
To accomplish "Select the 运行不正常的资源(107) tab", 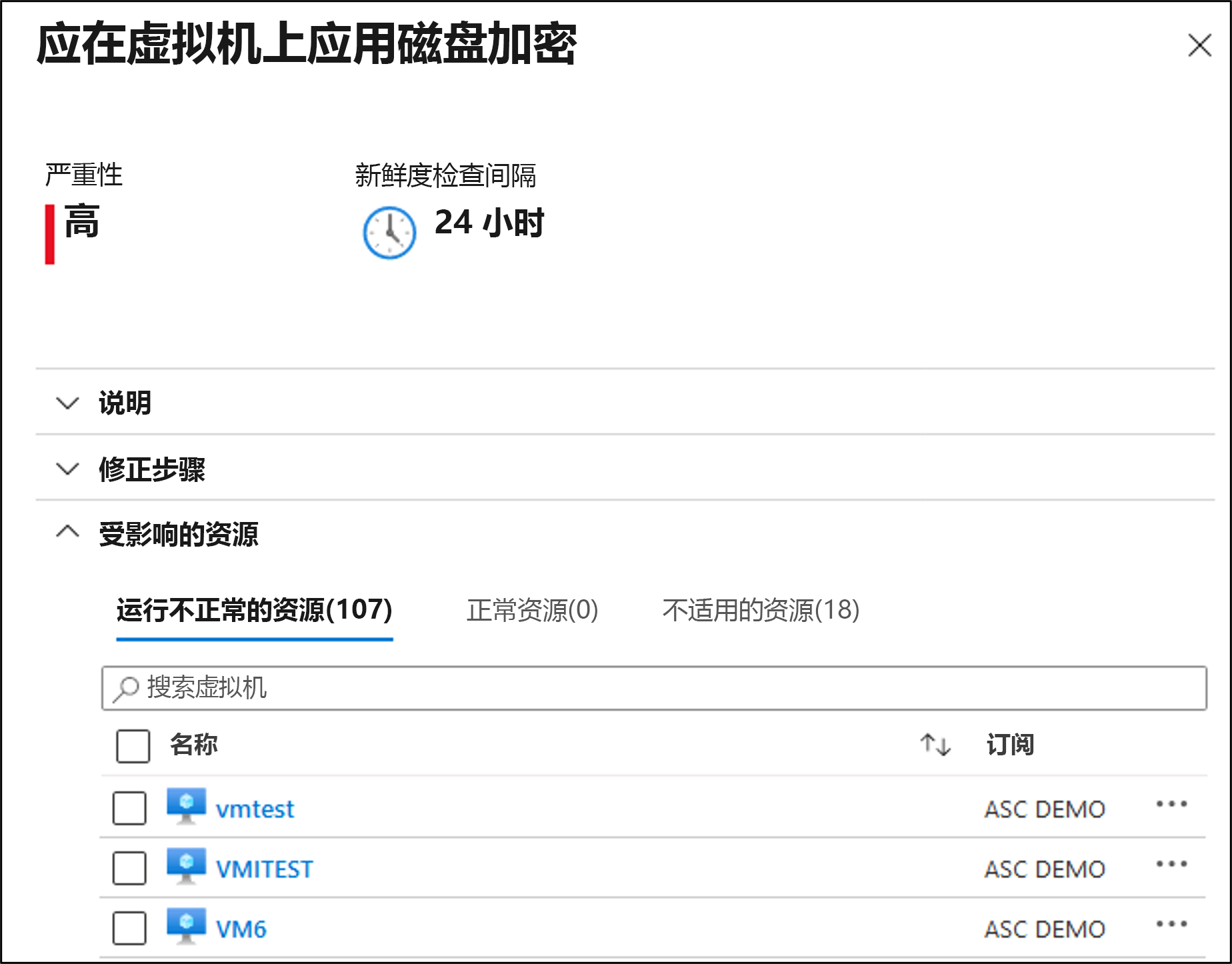I will pyautogui.click(x=255, y=610).
